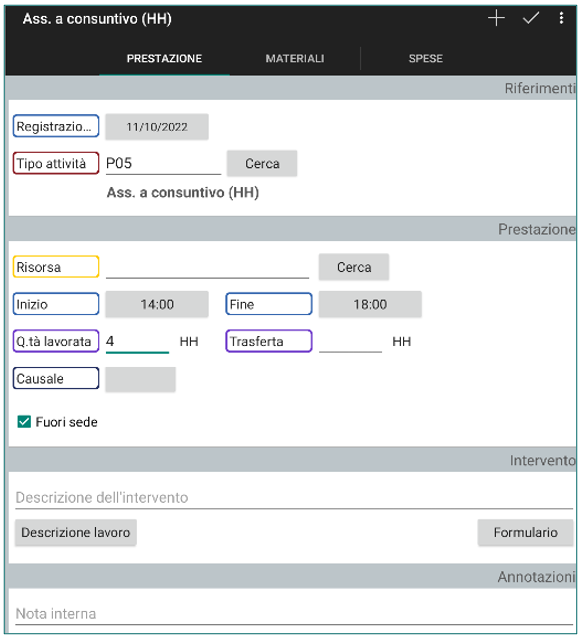
Task: Focus the Risorsa input field
Action: pos(207,267)
